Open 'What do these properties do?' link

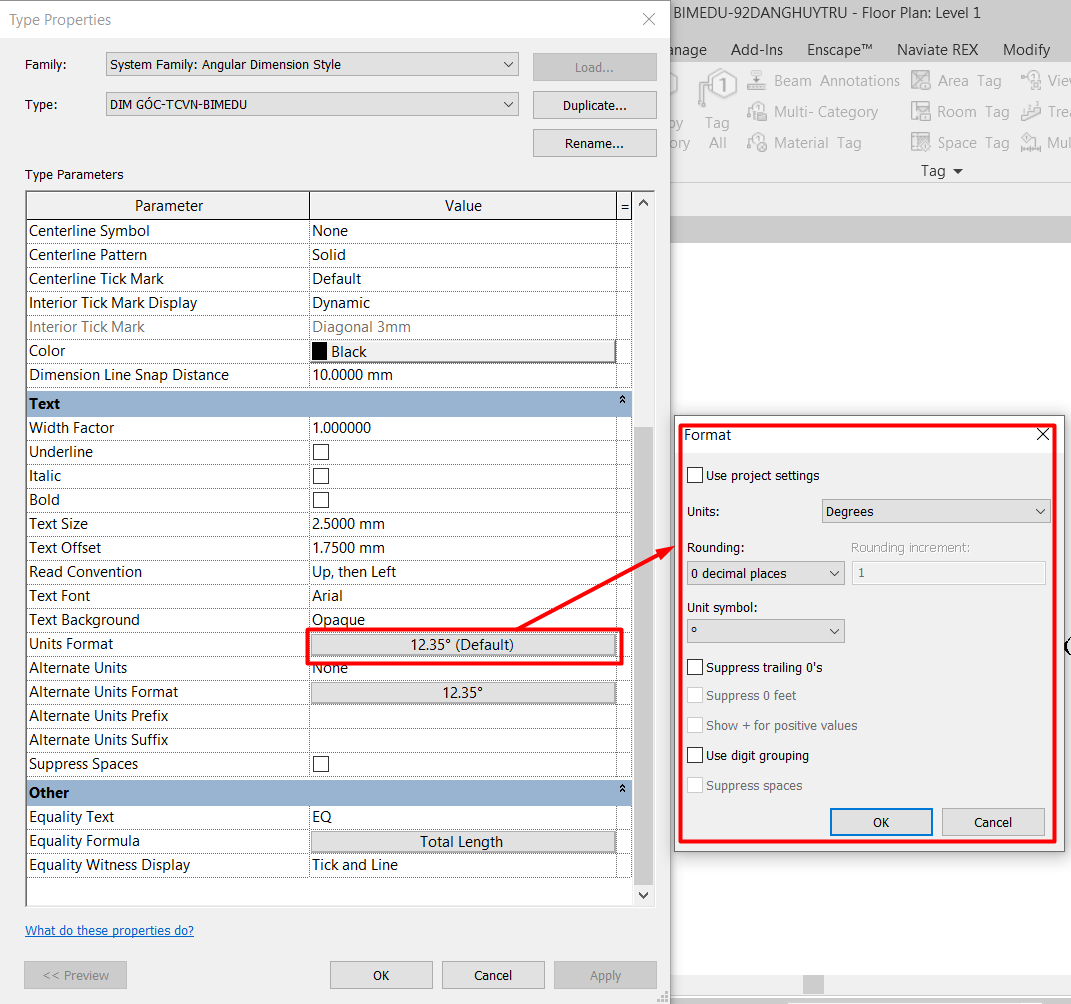coord(110,931)
